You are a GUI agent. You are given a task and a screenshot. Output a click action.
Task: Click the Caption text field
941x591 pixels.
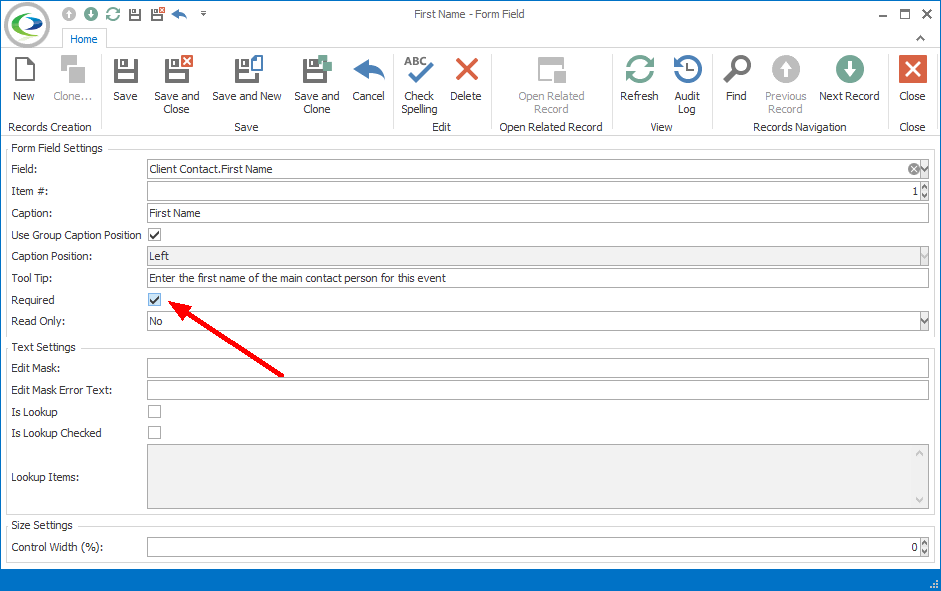[x=538, y=213]
